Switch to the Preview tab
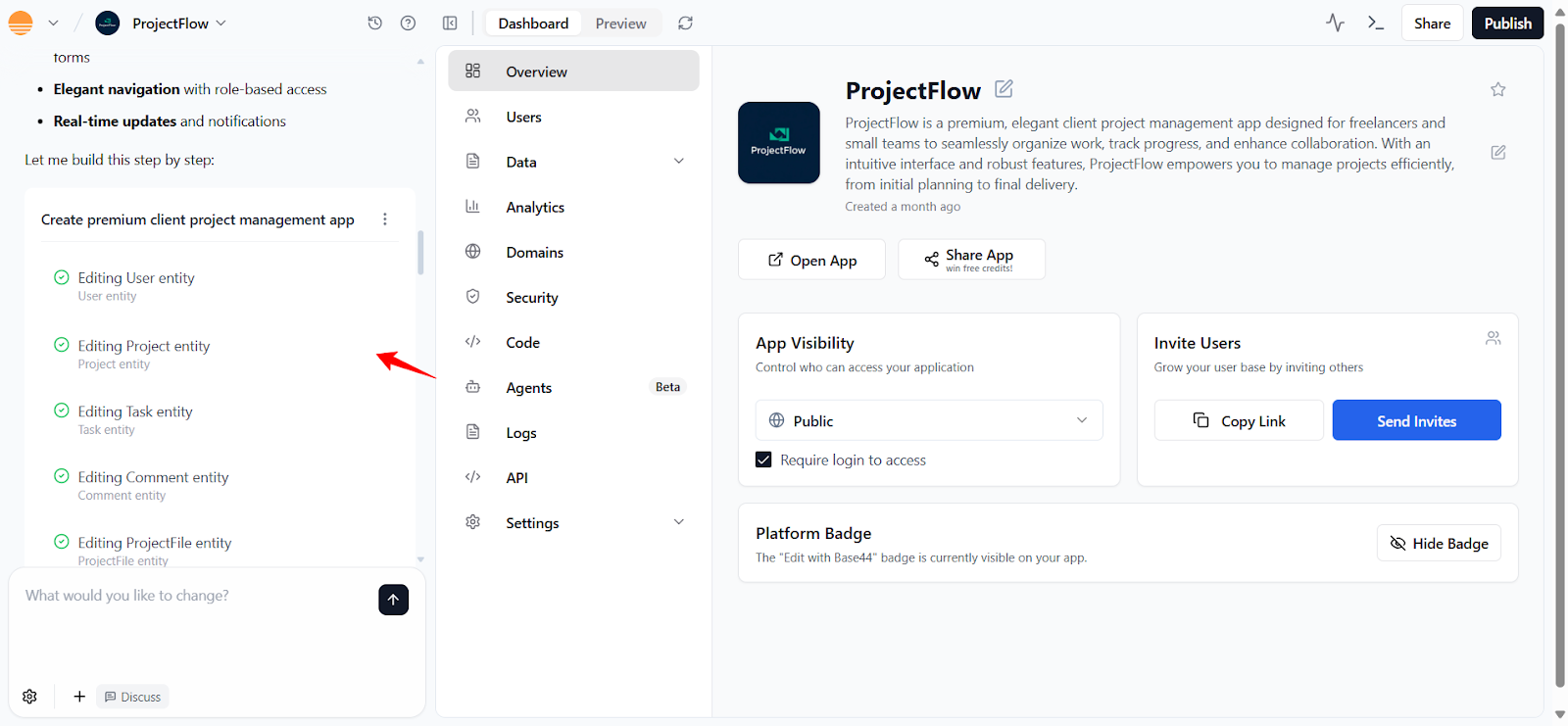 tap(621, 24)
